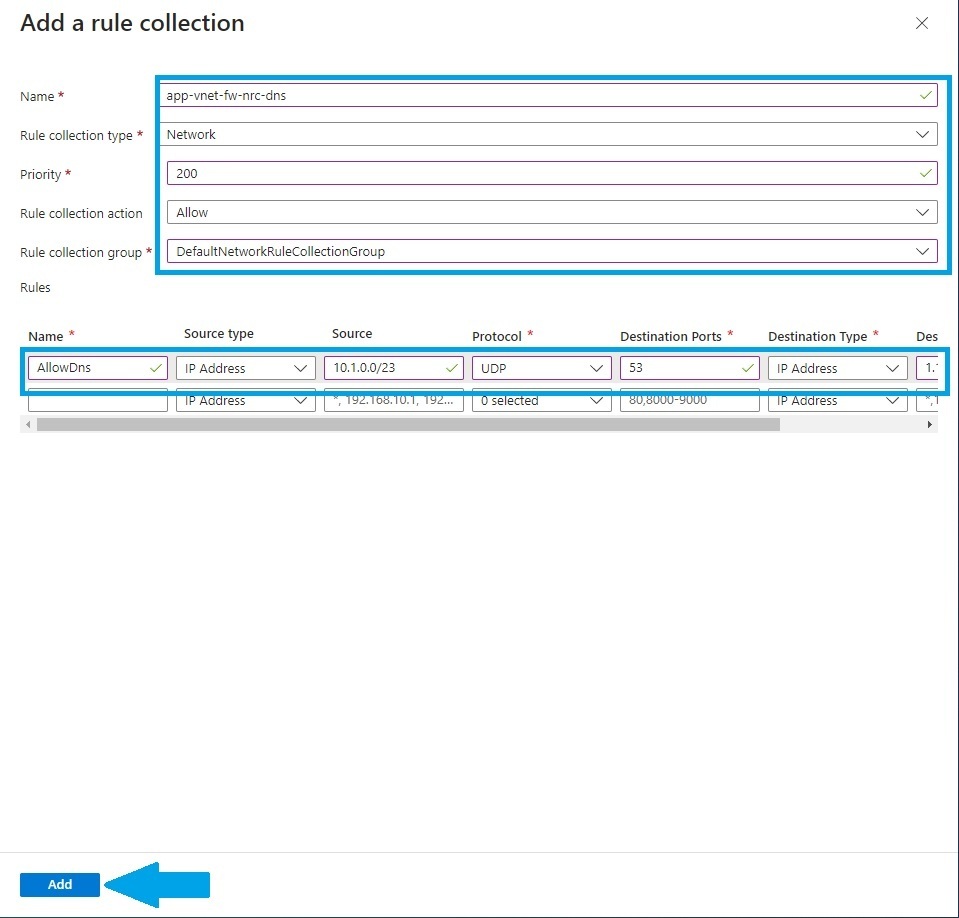Click the validation checkmark beside Priority 200

[x=924, y=173]
